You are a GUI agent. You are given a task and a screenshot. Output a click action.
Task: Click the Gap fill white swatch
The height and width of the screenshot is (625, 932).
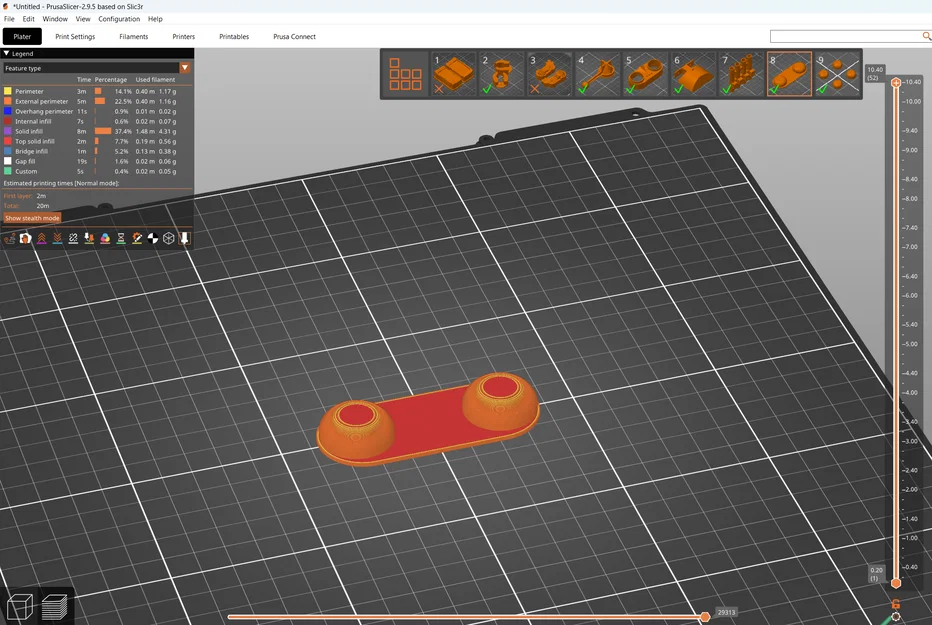[8, 161]
